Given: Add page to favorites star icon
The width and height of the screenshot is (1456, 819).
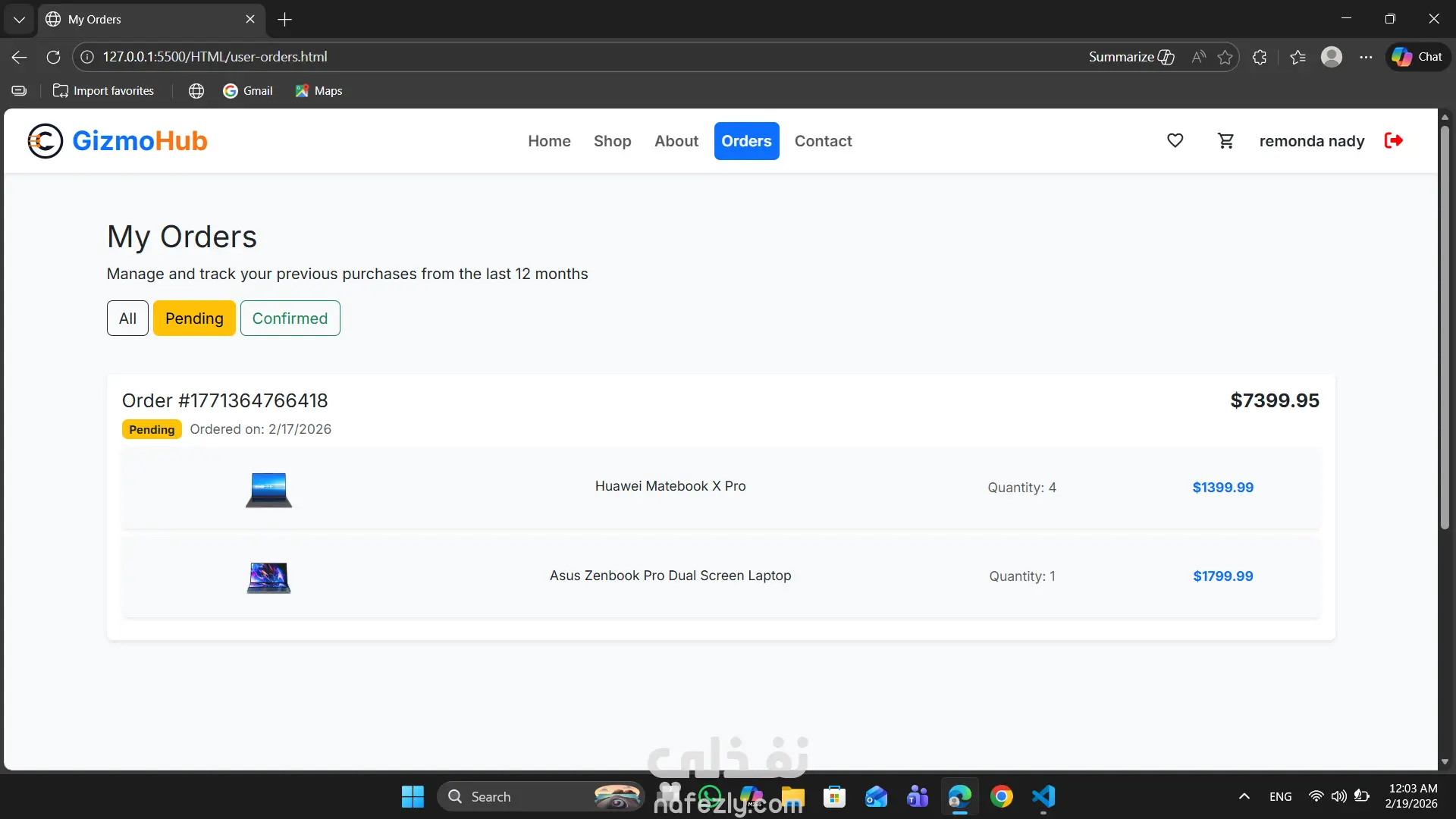Looking at the screenshot, I should click(1225, 57).
